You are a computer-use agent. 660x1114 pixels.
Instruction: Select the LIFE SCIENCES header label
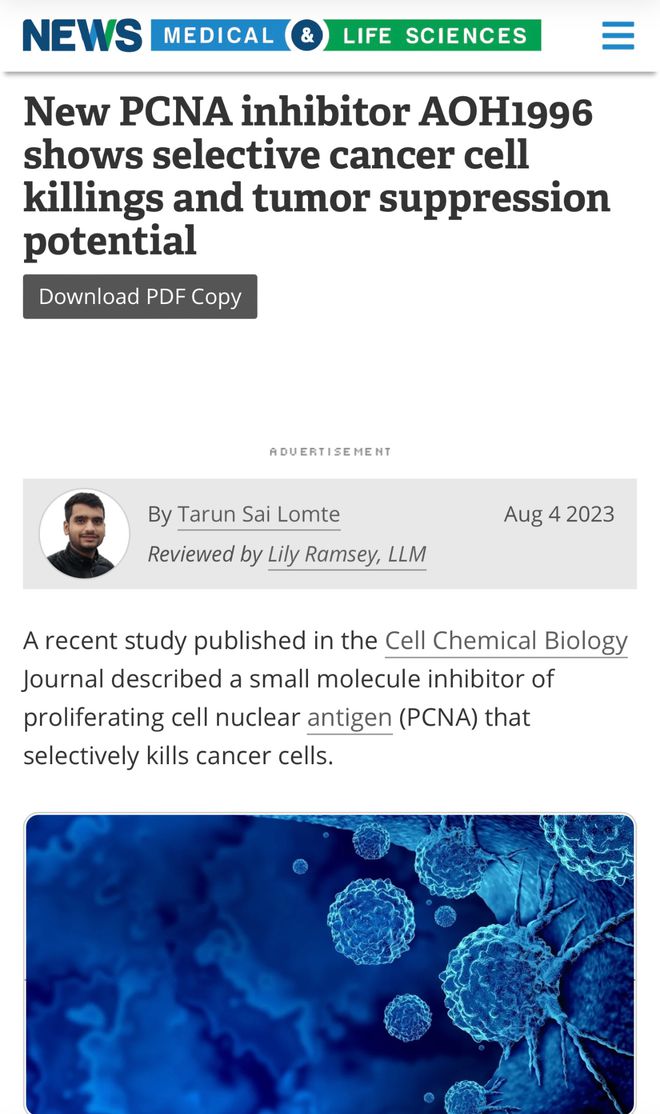pos(434,36)
